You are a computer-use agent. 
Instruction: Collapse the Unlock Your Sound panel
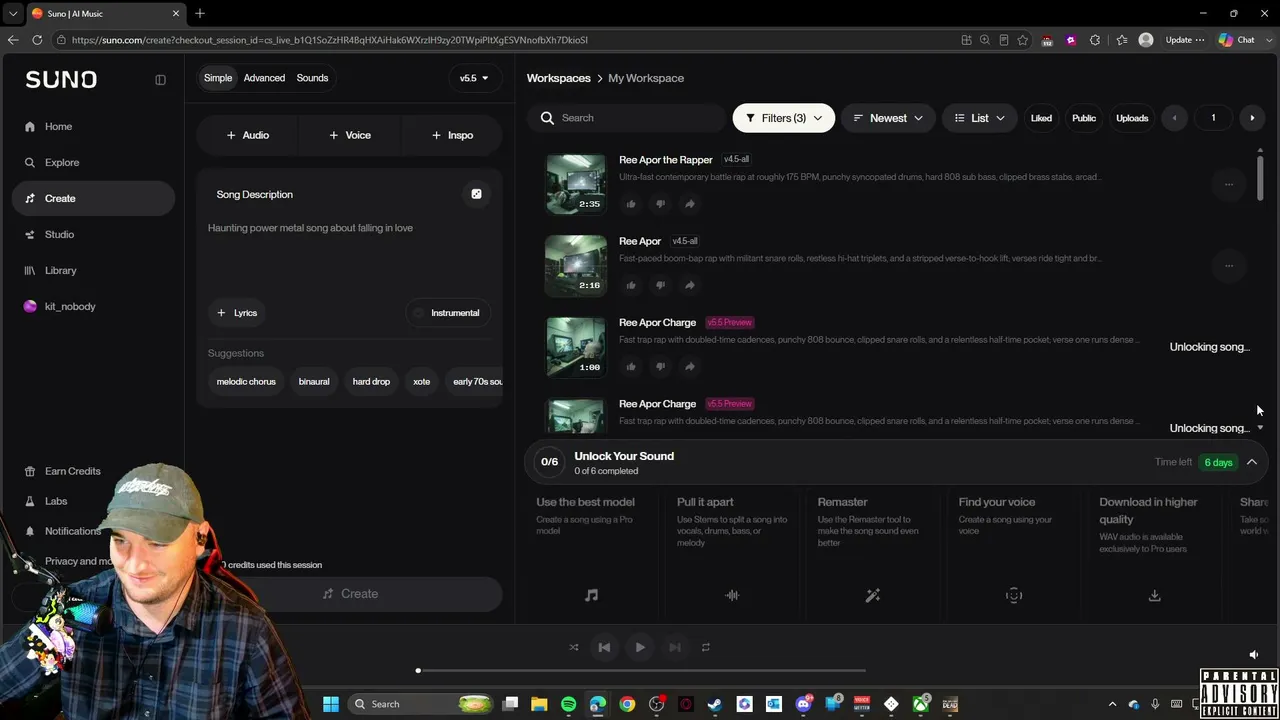1252,462
